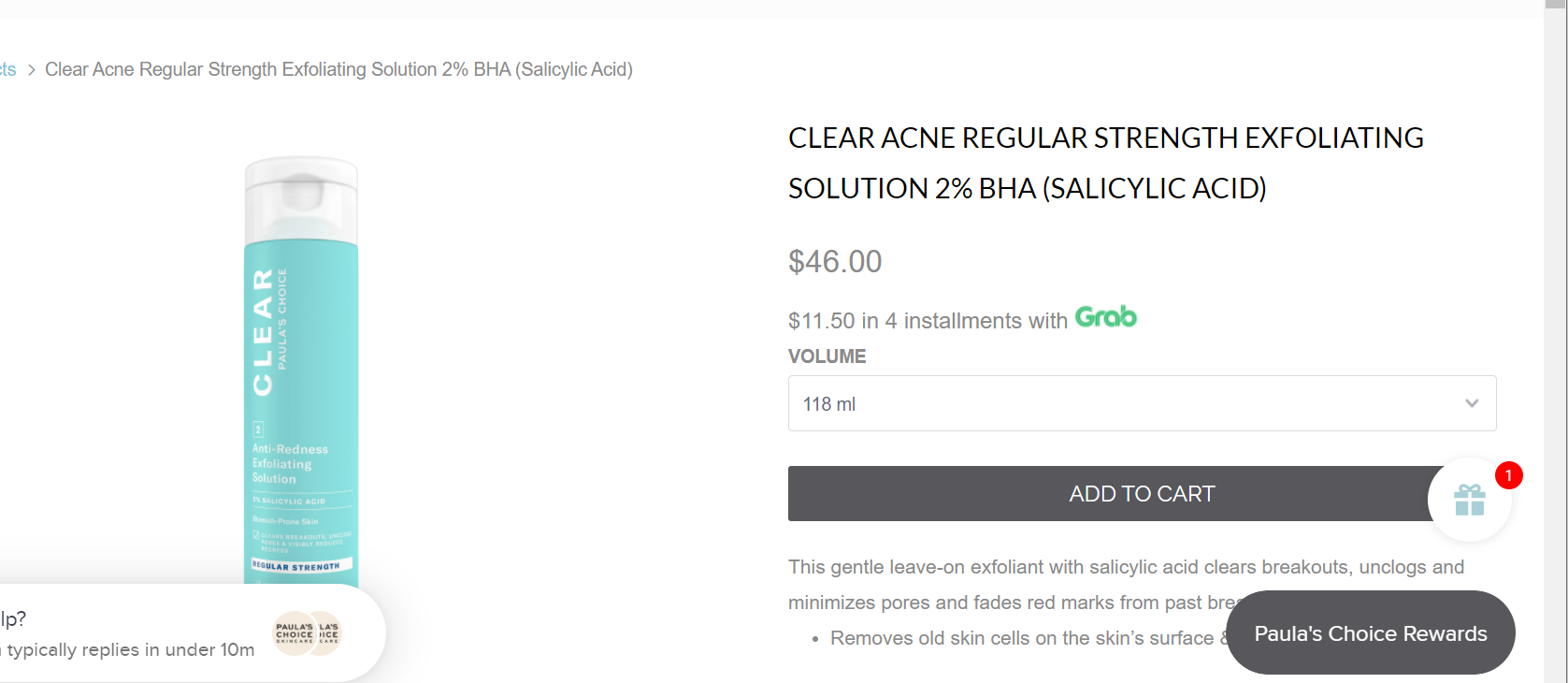Add the product to cart
This screenshot has height=683, width=1568.
tap(1142, 493)
